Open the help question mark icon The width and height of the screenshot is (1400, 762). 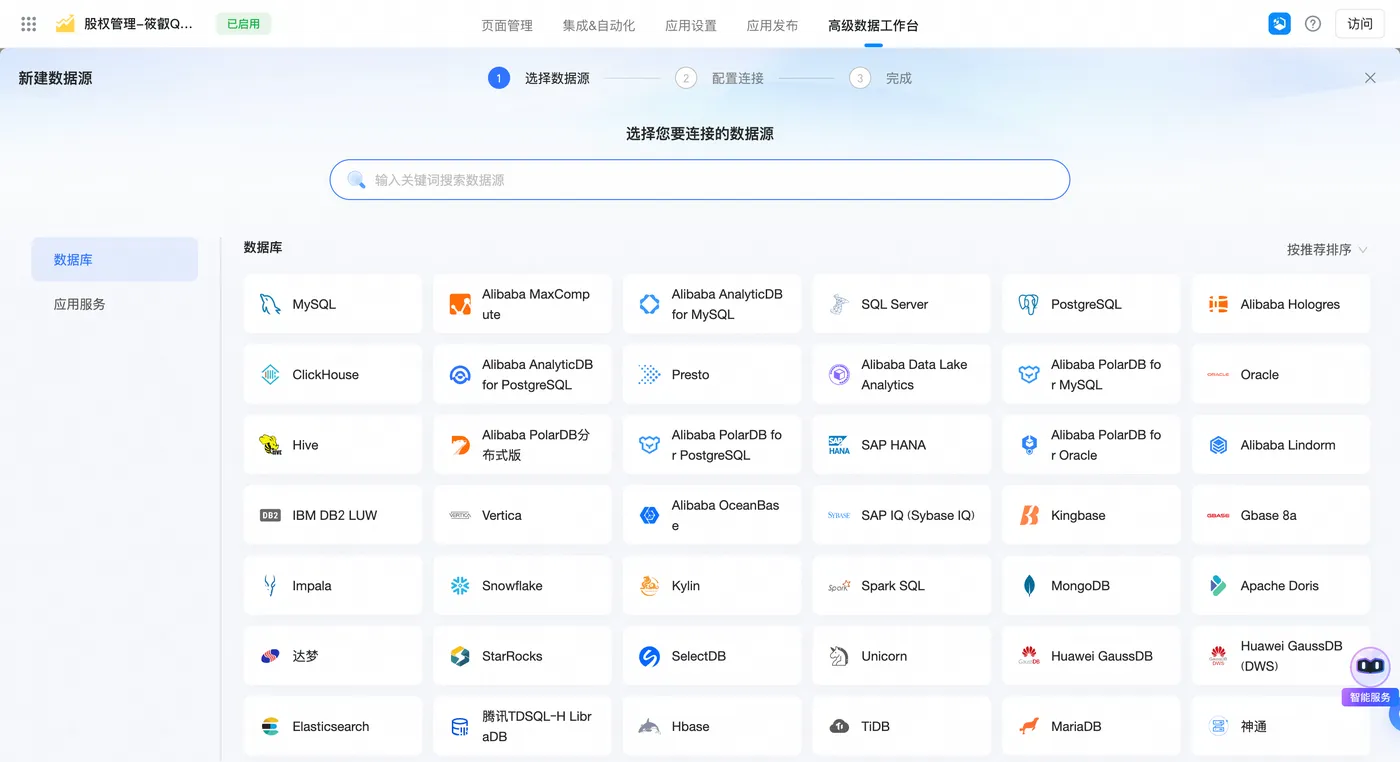1313,24
